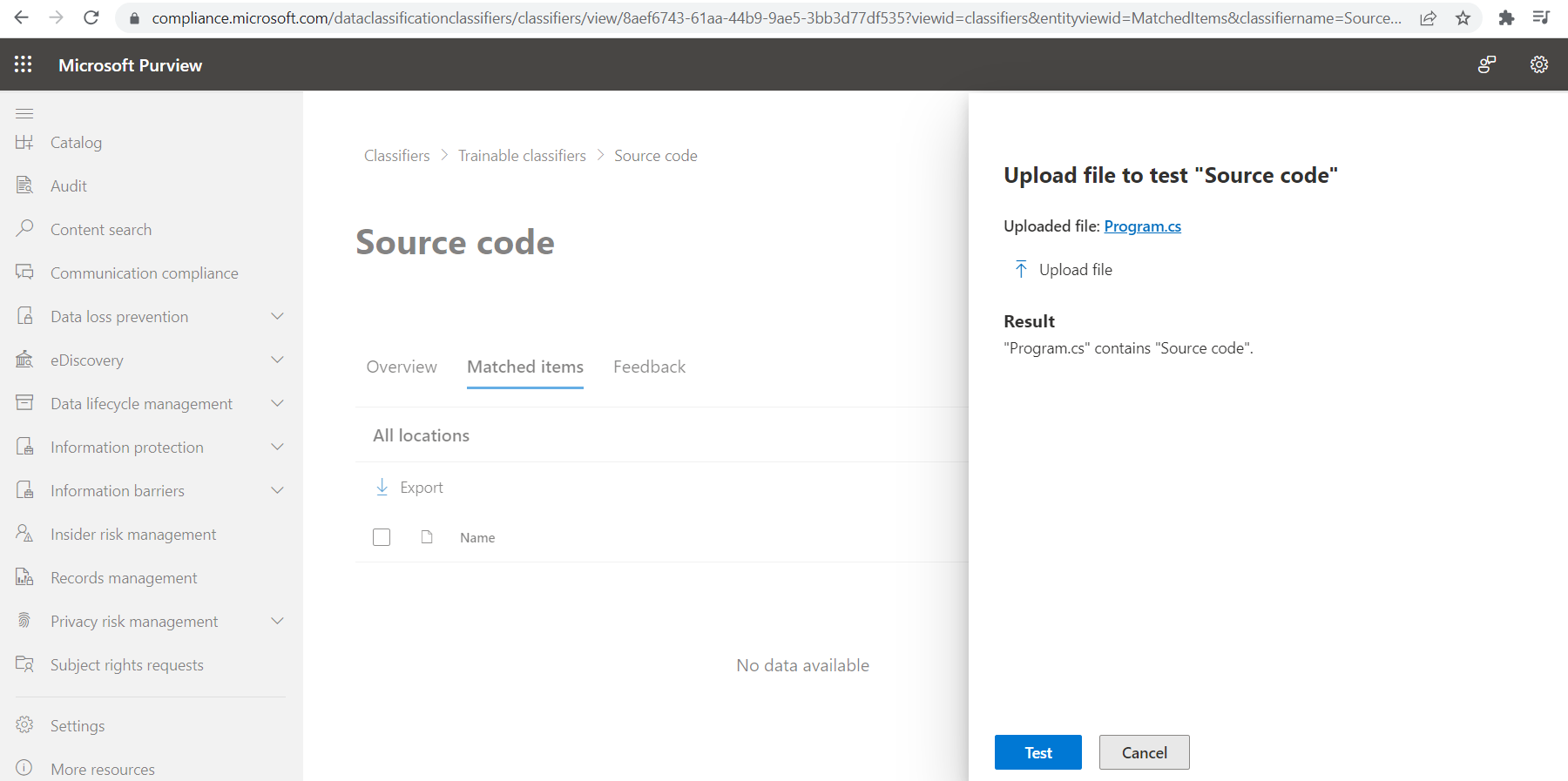Screen dimensions: 1568x781
Task: Open Subject rights requests in sidebar
Action: pos(127,664)
